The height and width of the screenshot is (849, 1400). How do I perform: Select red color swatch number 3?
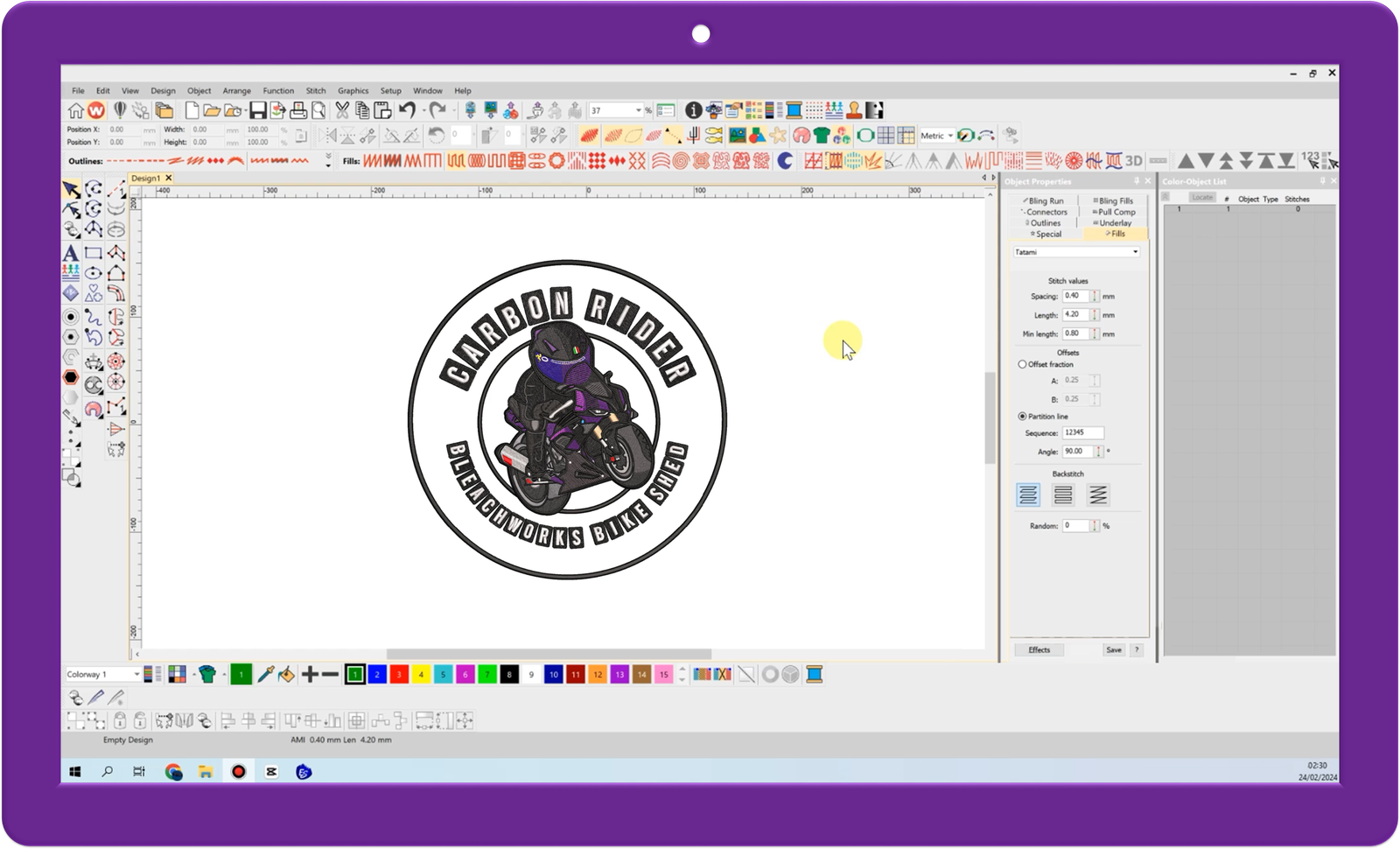tap(399, 675)
